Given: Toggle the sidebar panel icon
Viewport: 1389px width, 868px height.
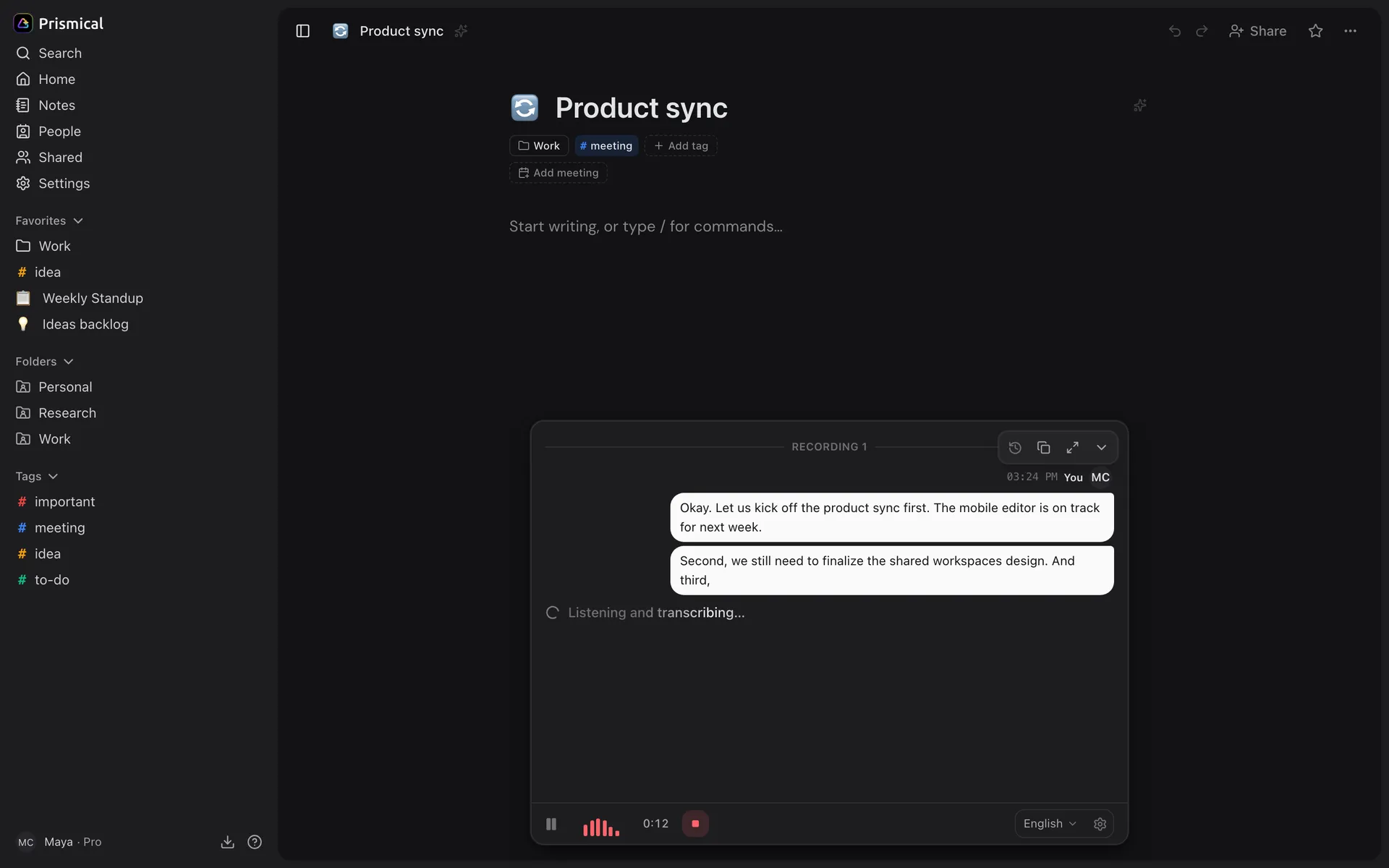Looking at the screenshot, I should (x=302, y=31).
